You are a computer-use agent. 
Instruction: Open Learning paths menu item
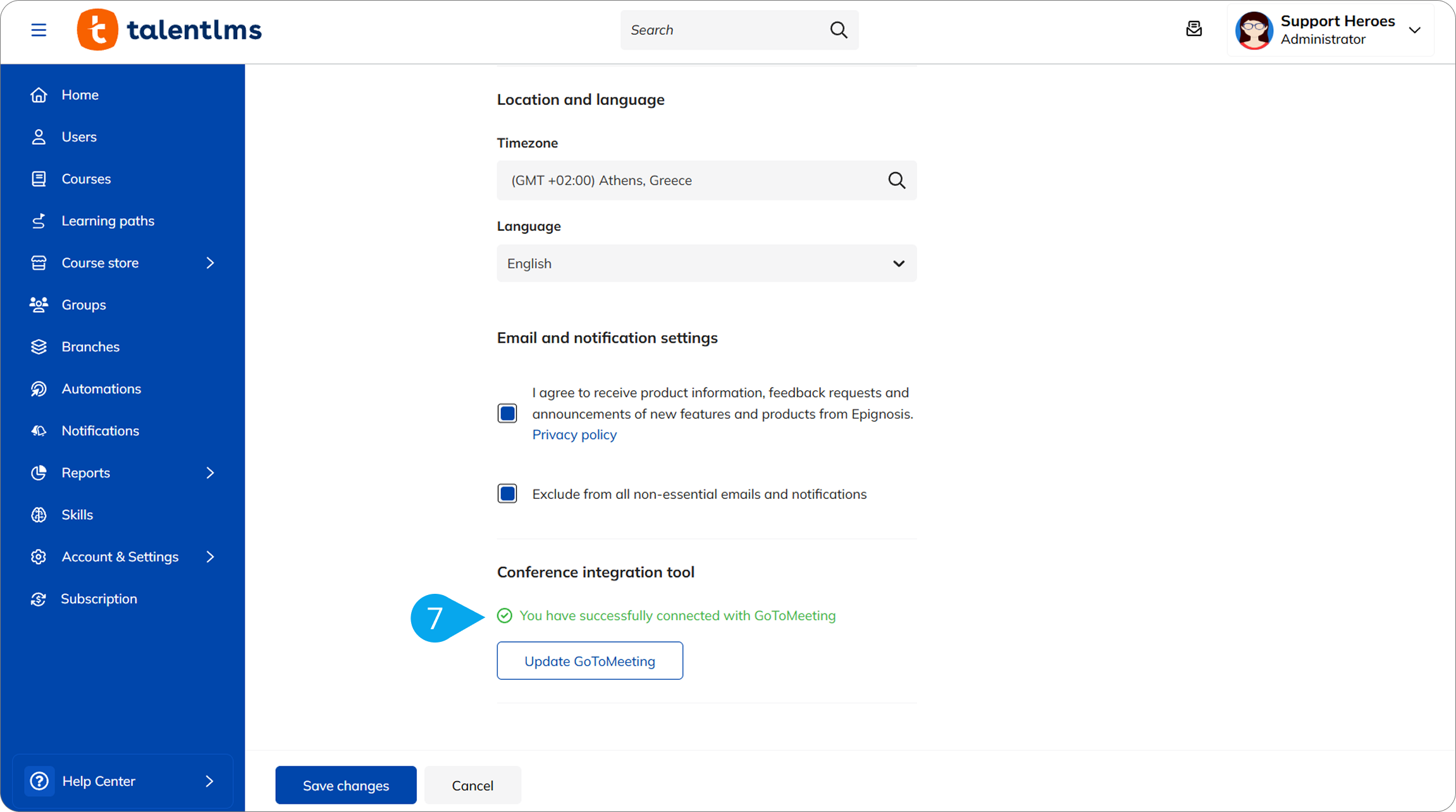(108, 221)
